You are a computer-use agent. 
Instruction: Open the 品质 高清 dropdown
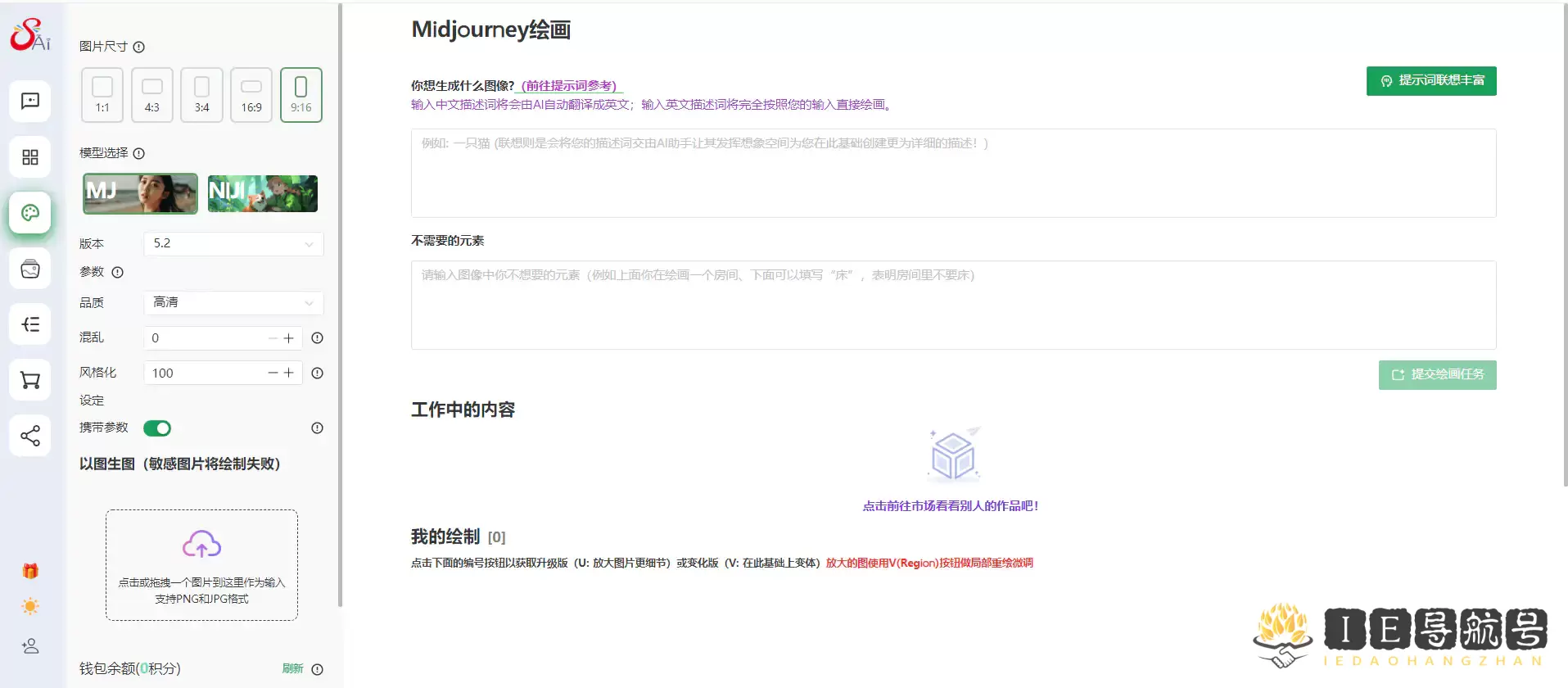click(233, 302)
